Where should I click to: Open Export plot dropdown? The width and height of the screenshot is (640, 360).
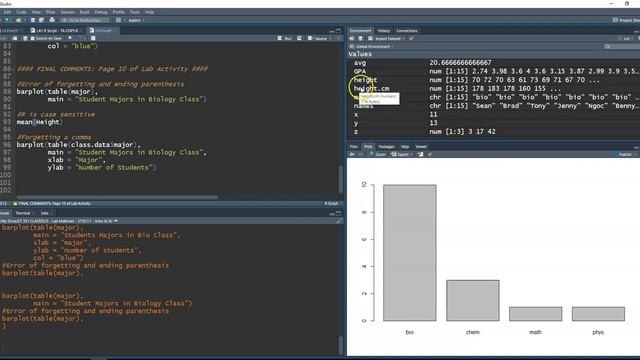(x=401, y=154)
